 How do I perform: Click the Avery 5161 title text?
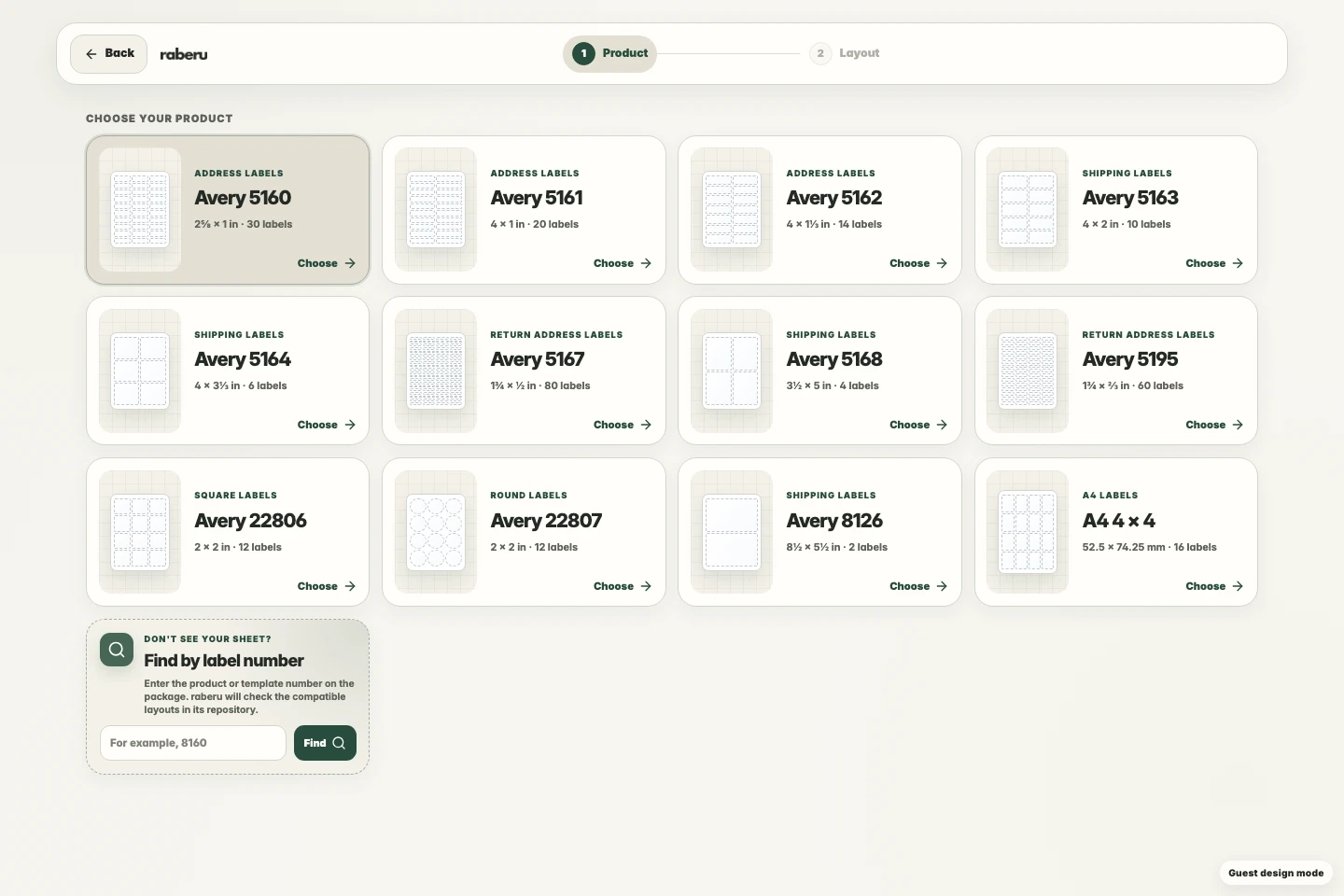click(537, 198)
